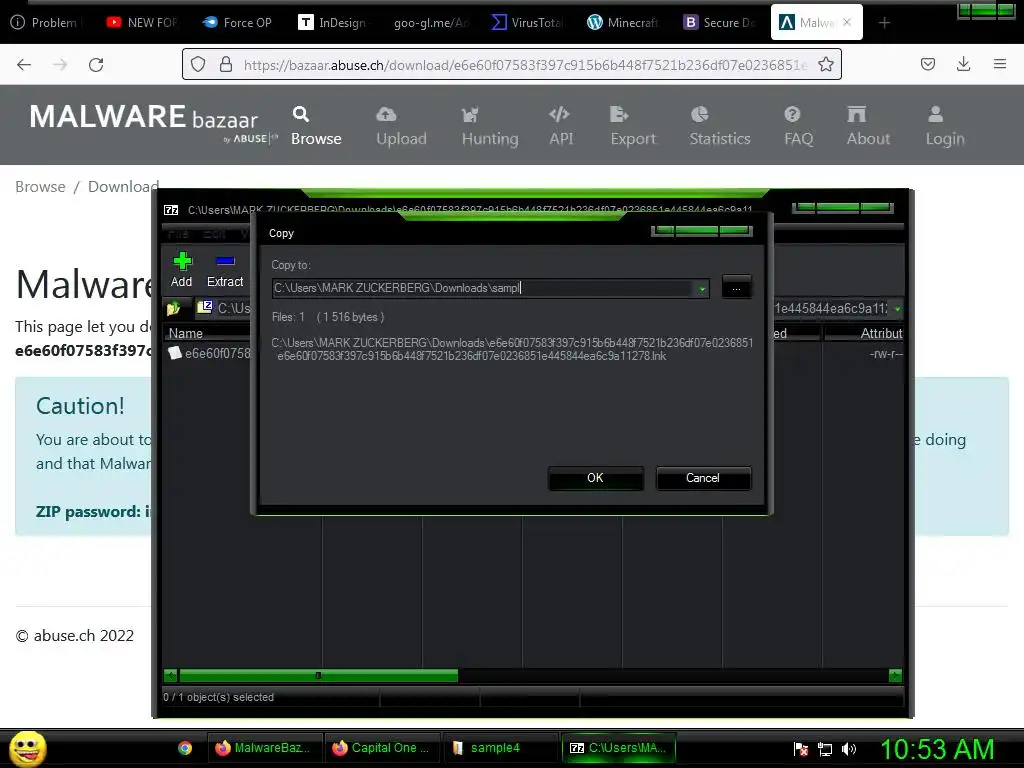Click the scrollbar left arrow in 7-Zip

click(x=170, y=675)
